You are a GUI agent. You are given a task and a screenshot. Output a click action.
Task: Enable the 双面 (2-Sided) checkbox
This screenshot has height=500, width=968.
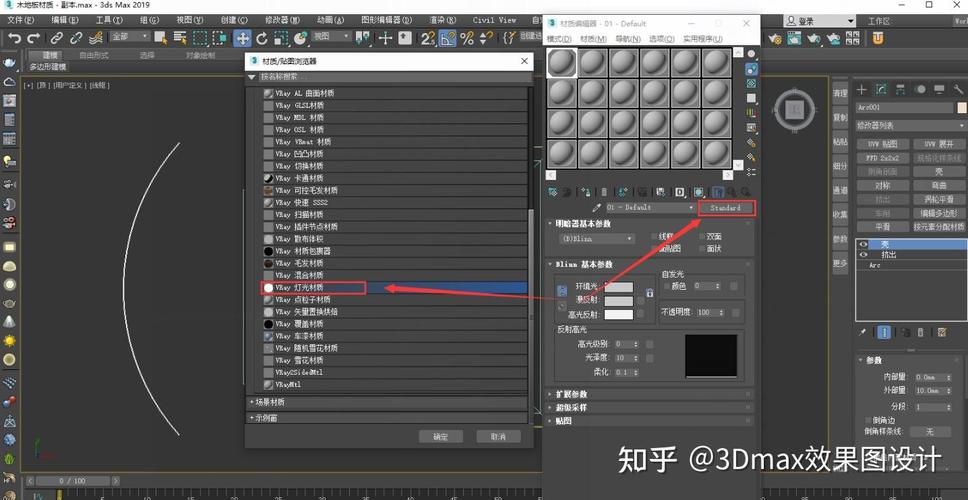pos(702,236)
